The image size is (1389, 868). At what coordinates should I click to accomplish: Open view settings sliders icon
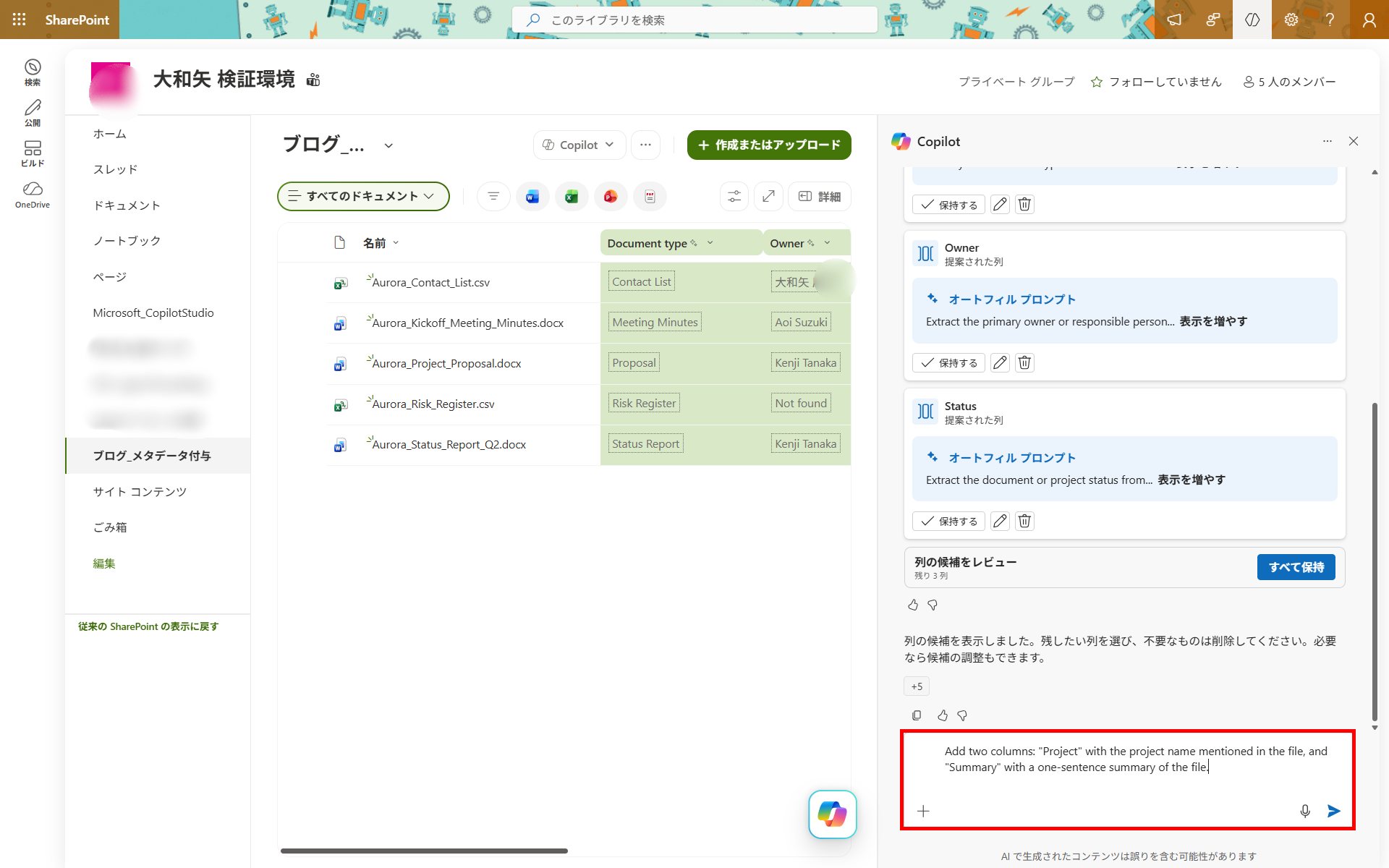click(x=734, y=196)
